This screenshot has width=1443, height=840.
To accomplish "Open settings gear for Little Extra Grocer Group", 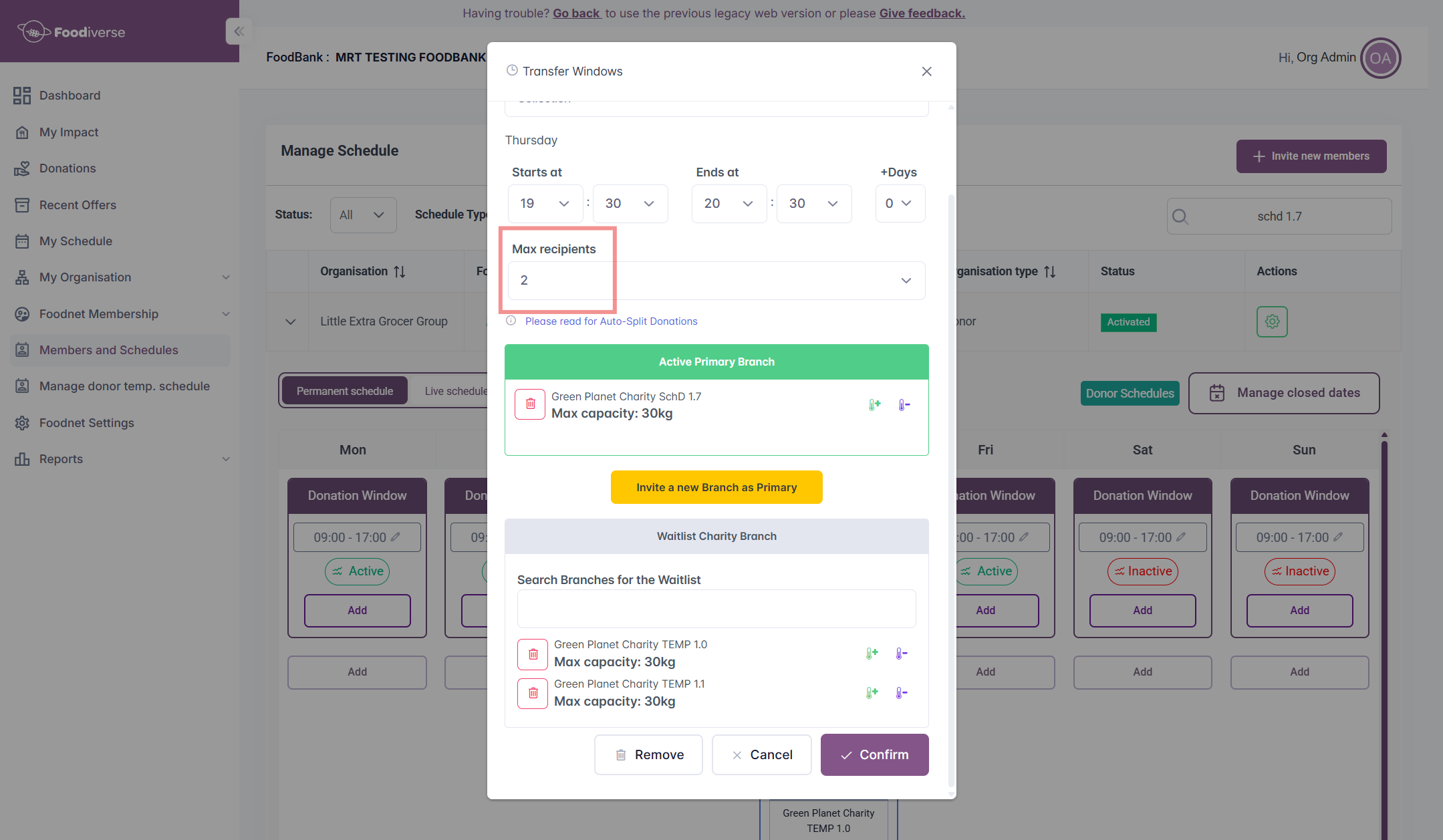I will tap(1272, 321).
